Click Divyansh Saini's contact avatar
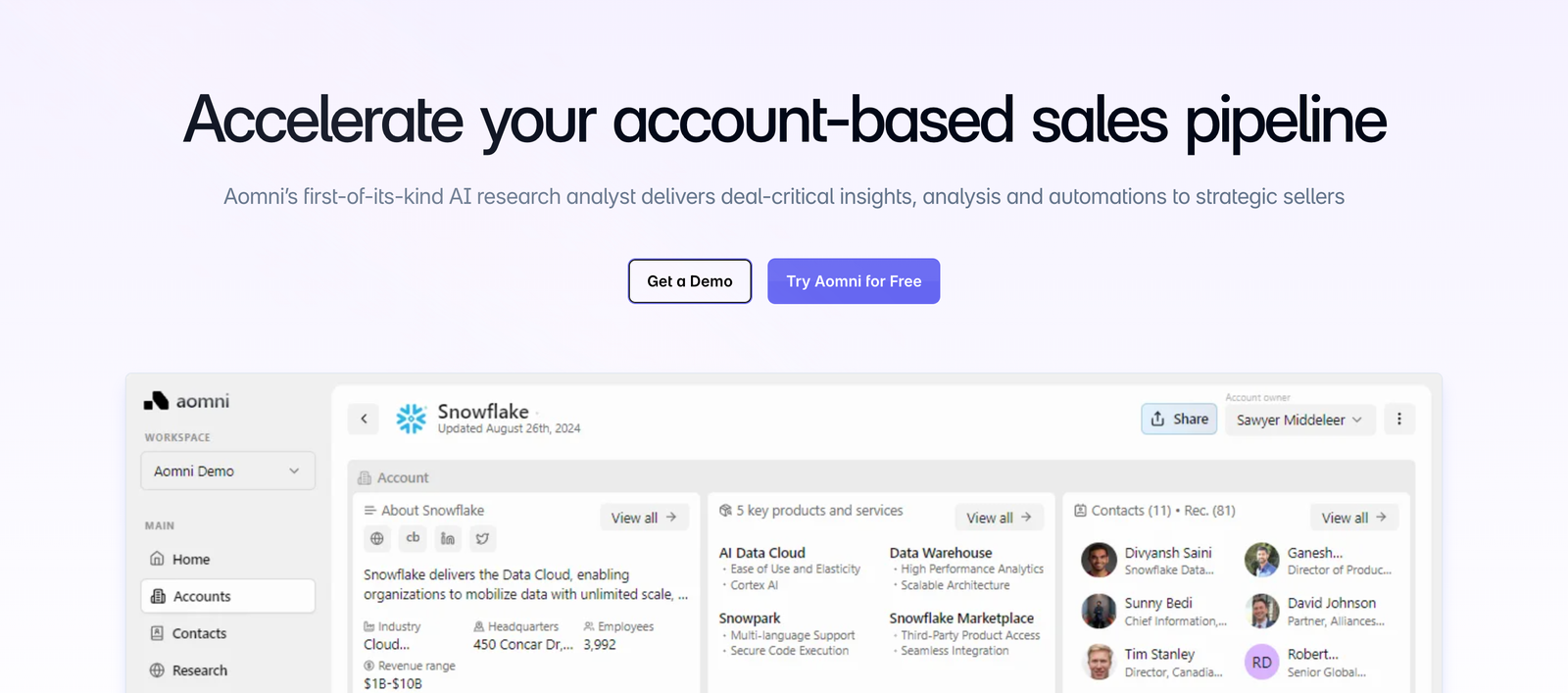Viewport: 1568px width, 693px height. click(1100, 560)
